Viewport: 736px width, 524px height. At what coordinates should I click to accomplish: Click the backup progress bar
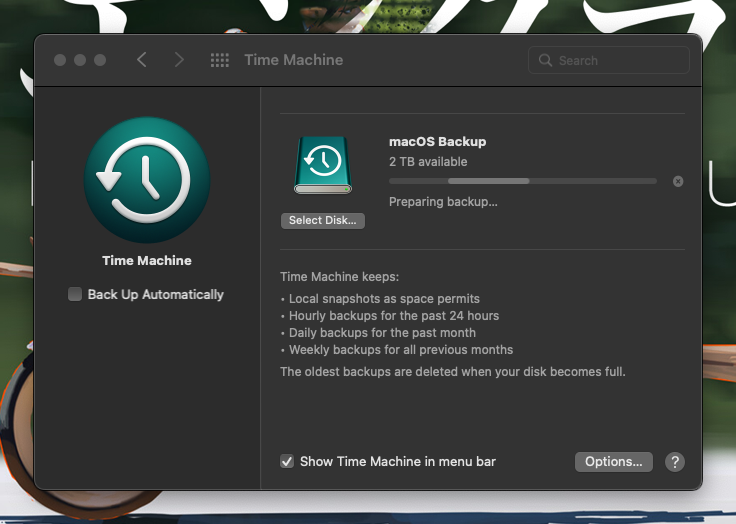[x=522, y=181]
